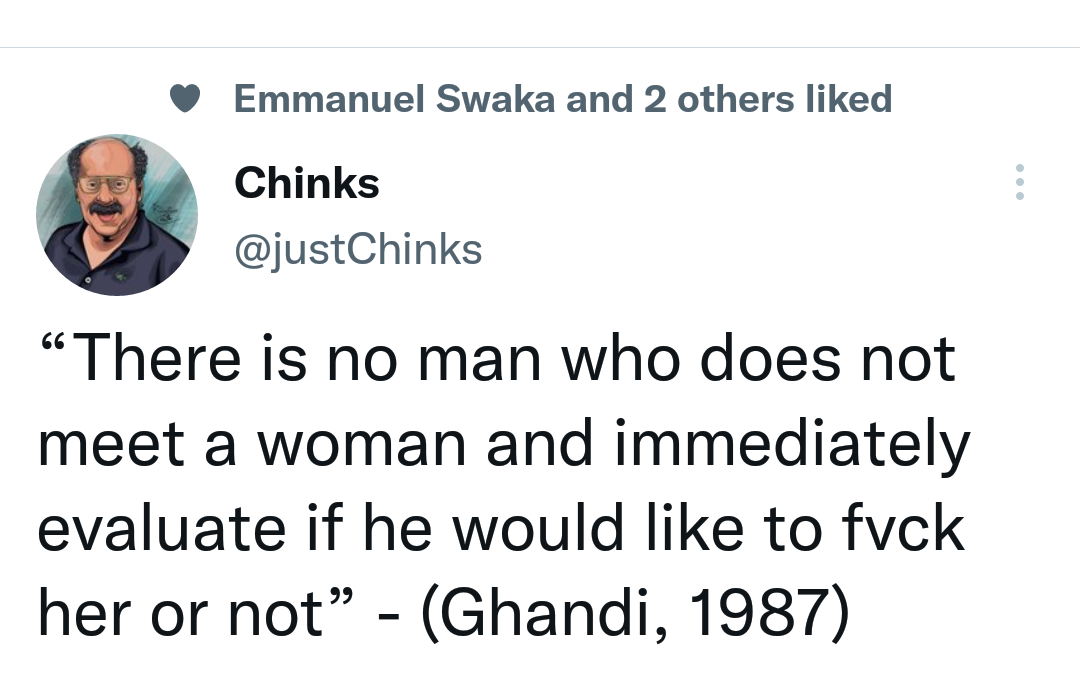The height and width of the screenshot is (680, 1080).
Task: Click the bold display name of the author
Action: point(307,183)
